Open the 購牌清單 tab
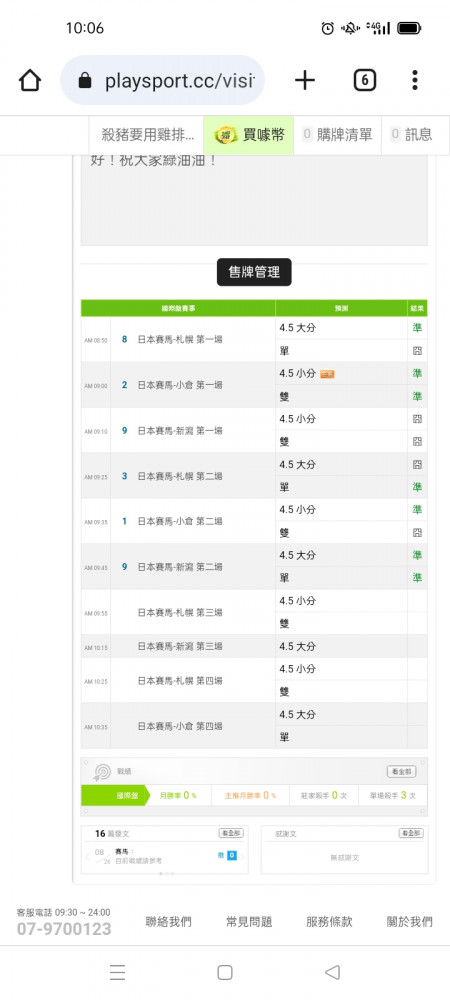 tap(337, 135)
